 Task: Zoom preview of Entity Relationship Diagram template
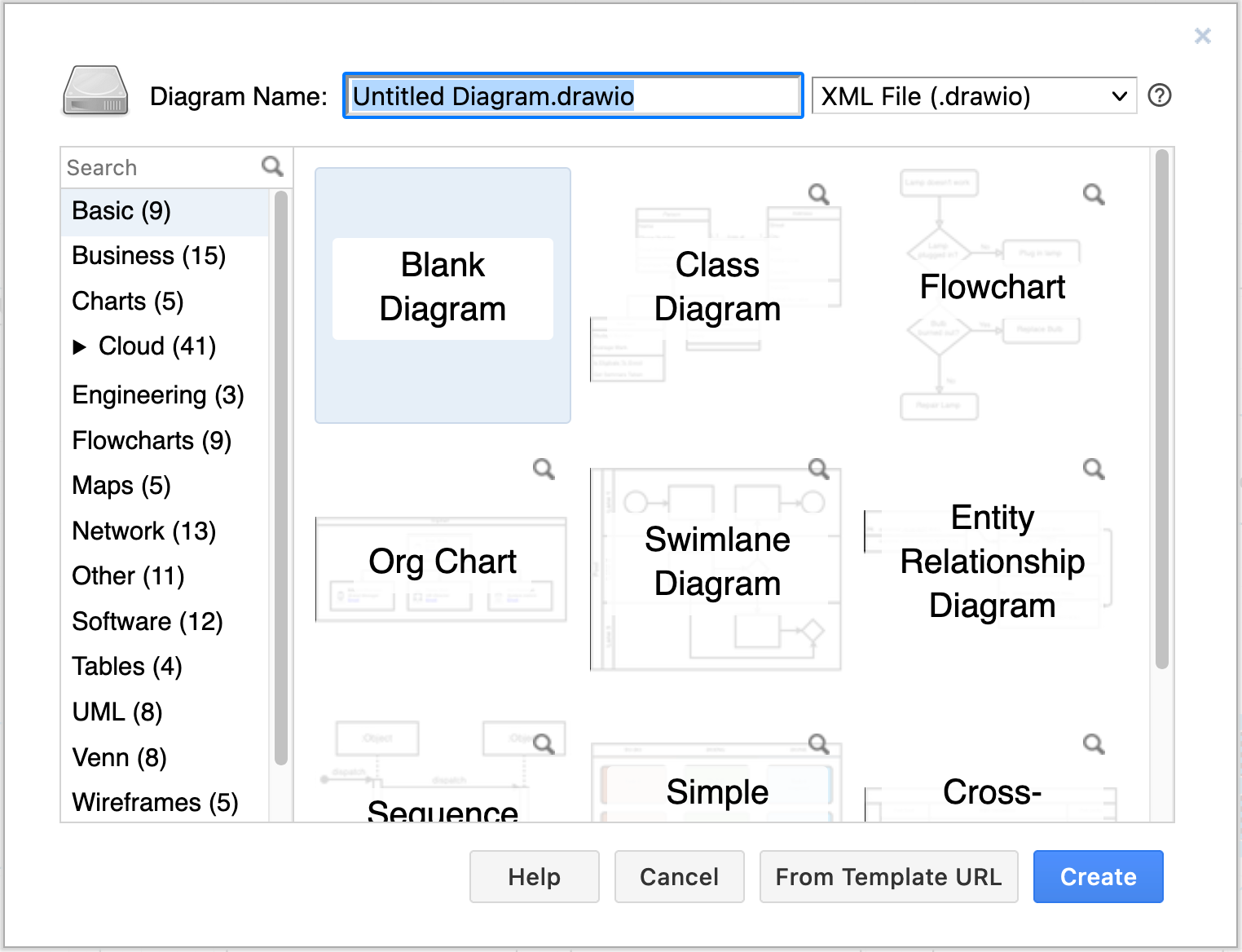1093,468
